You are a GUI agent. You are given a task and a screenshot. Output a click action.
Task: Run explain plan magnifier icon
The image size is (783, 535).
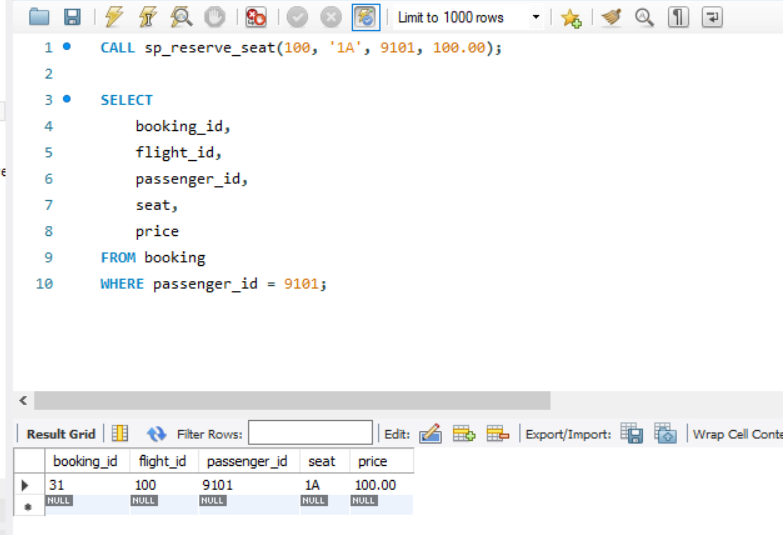click(181, 17)
